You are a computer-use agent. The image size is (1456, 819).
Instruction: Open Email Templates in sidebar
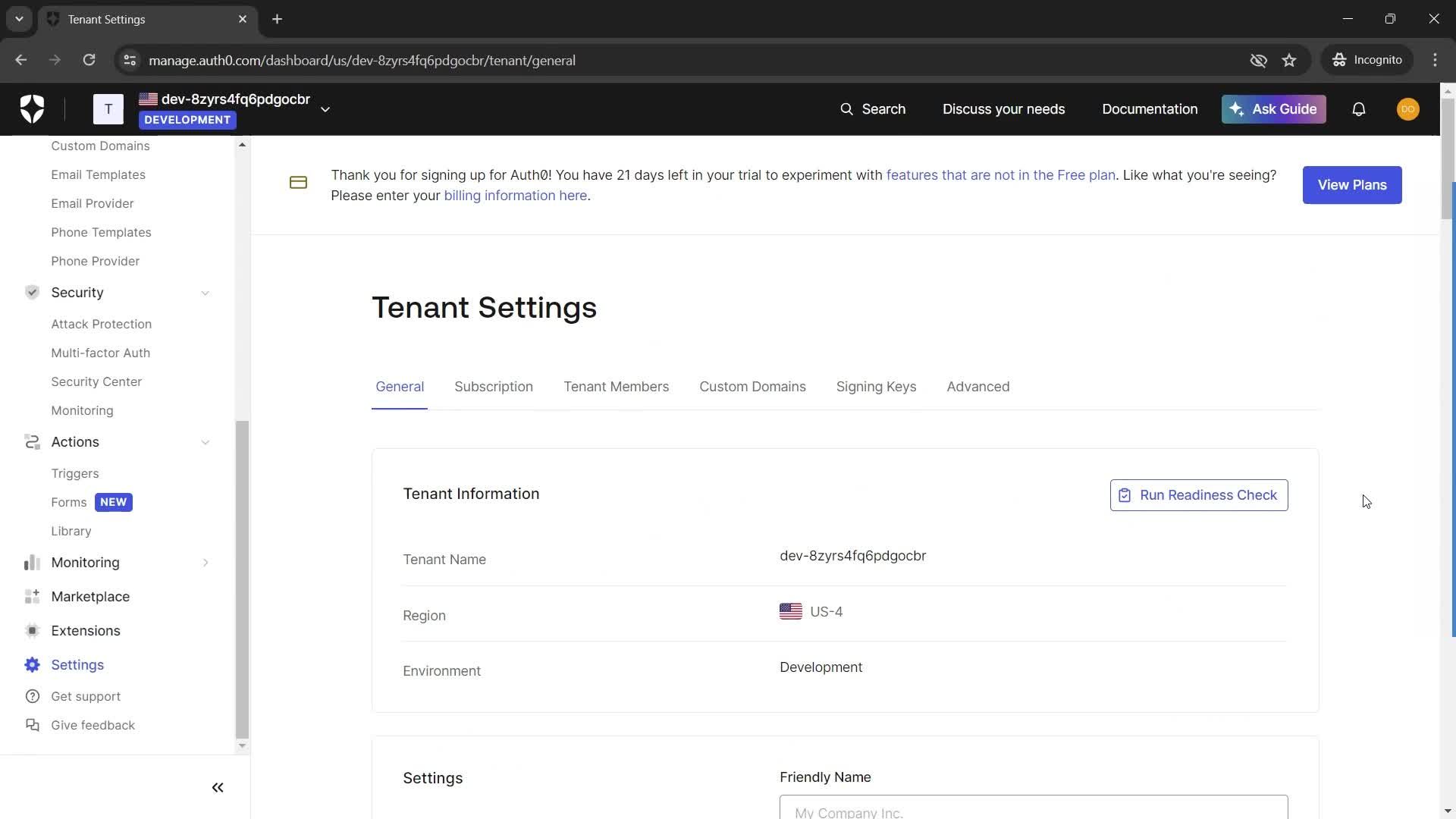[x=98, y=174]
